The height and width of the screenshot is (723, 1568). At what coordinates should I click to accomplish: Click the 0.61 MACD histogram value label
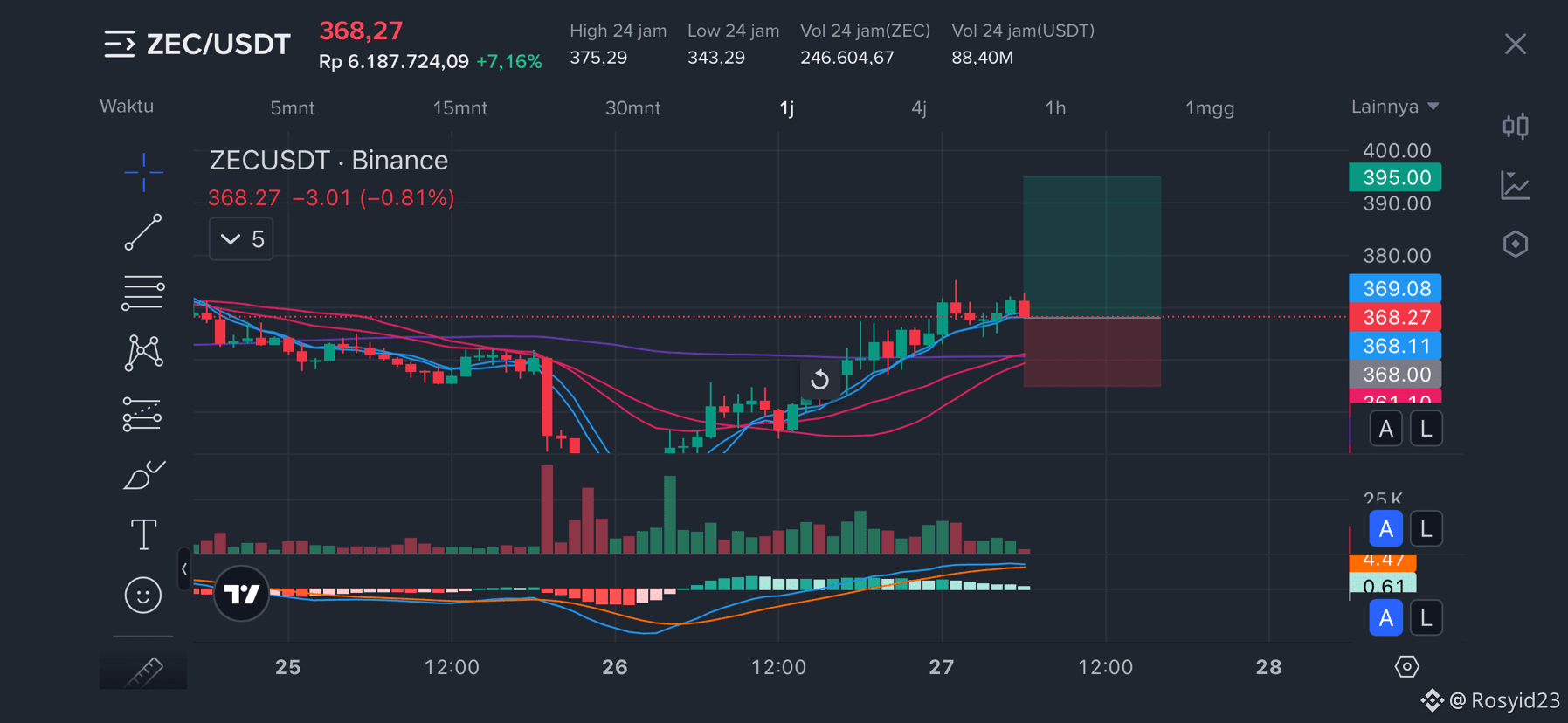coord(1383,584)
